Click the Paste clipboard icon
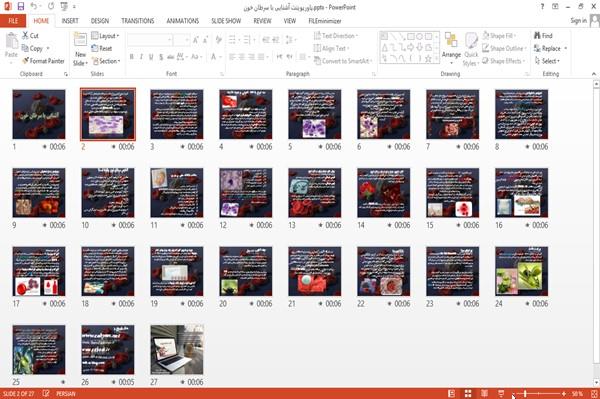Viewport: 600px width, 399px height. [11, 41]
